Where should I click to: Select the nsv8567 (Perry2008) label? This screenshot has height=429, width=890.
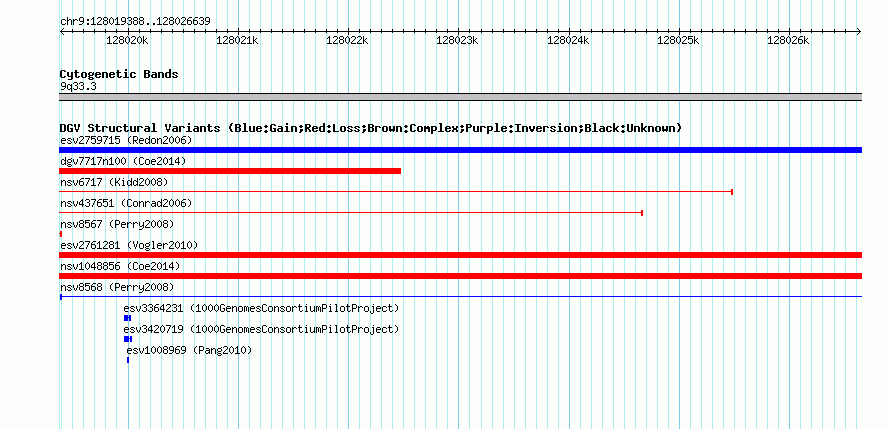[117, 224]
